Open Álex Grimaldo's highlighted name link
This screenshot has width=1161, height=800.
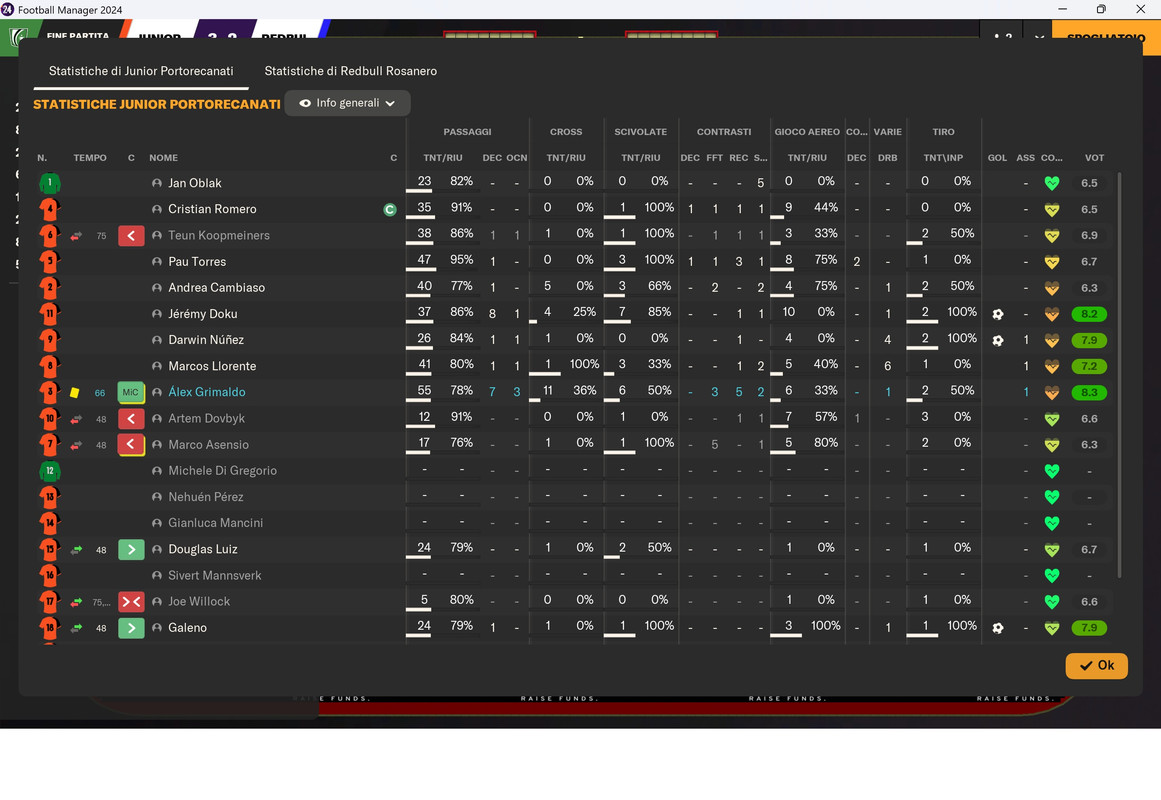tap(207, 393)
